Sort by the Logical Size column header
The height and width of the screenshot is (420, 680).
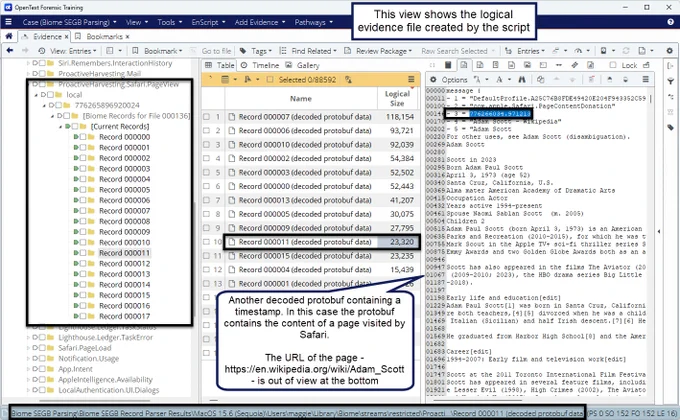(397, 98)
